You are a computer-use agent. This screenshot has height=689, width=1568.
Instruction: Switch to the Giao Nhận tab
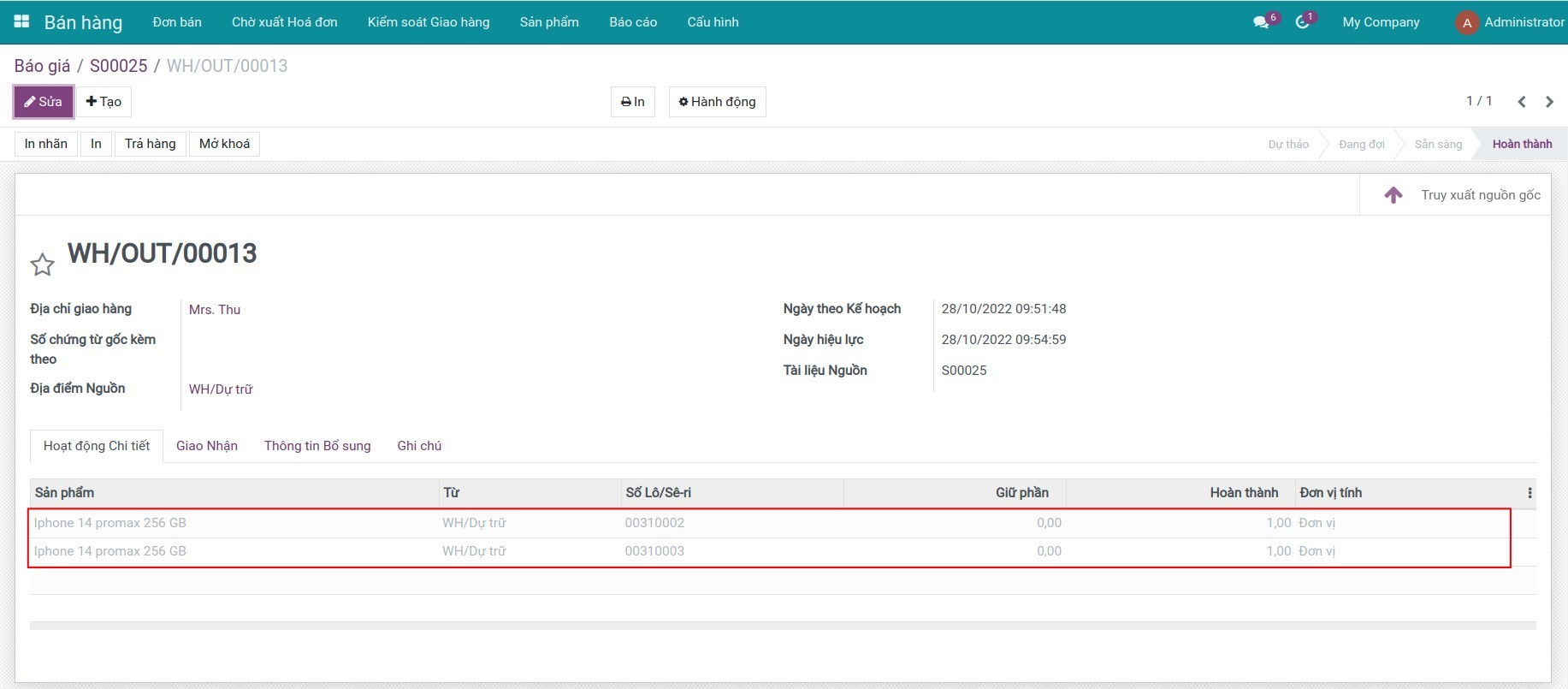(x=207, y=446)
